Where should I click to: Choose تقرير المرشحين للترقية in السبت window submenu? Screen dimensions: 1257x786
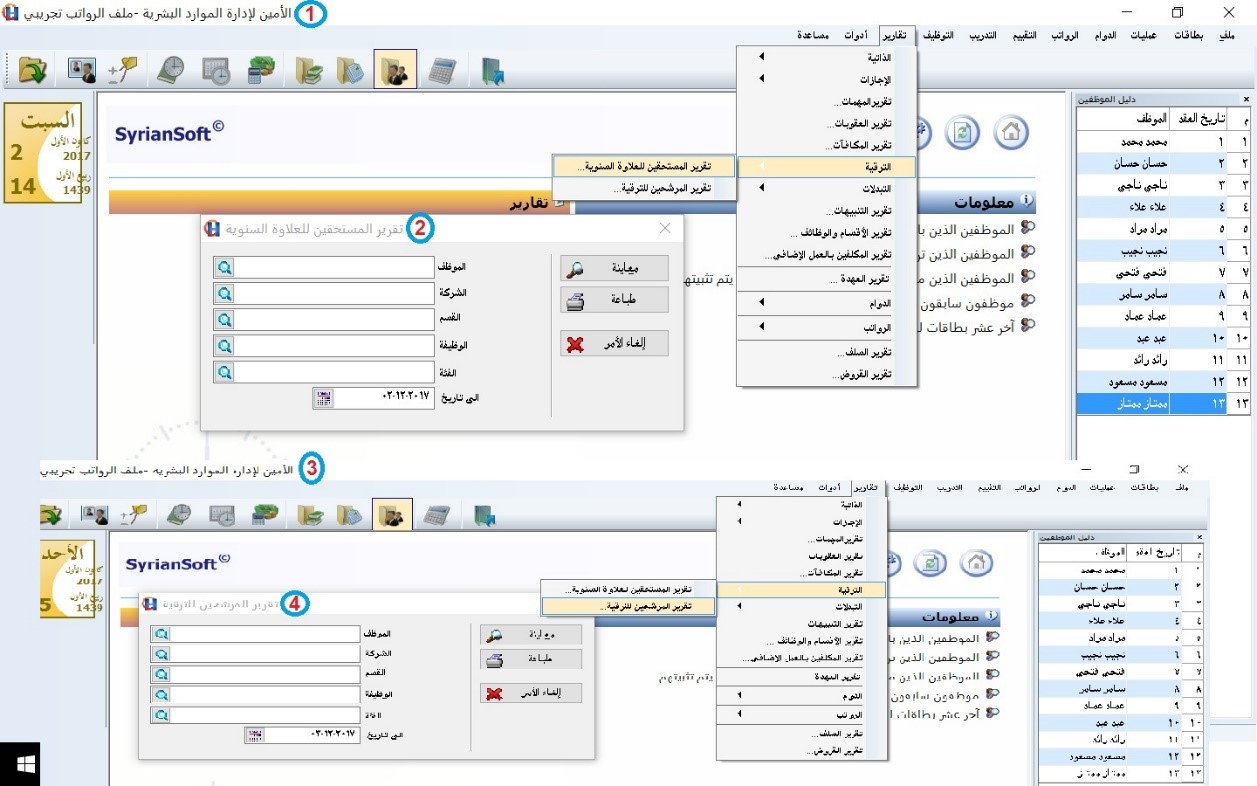(645, 188)
